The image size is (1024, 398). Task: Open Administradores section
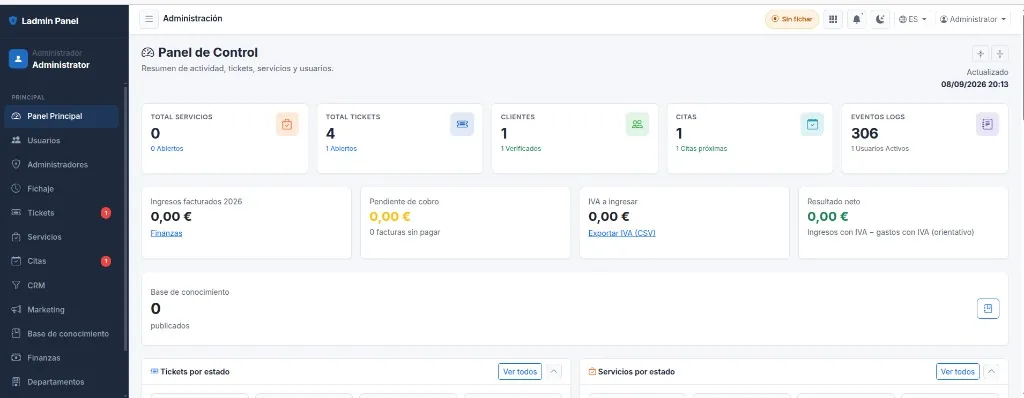pos(61,165)
